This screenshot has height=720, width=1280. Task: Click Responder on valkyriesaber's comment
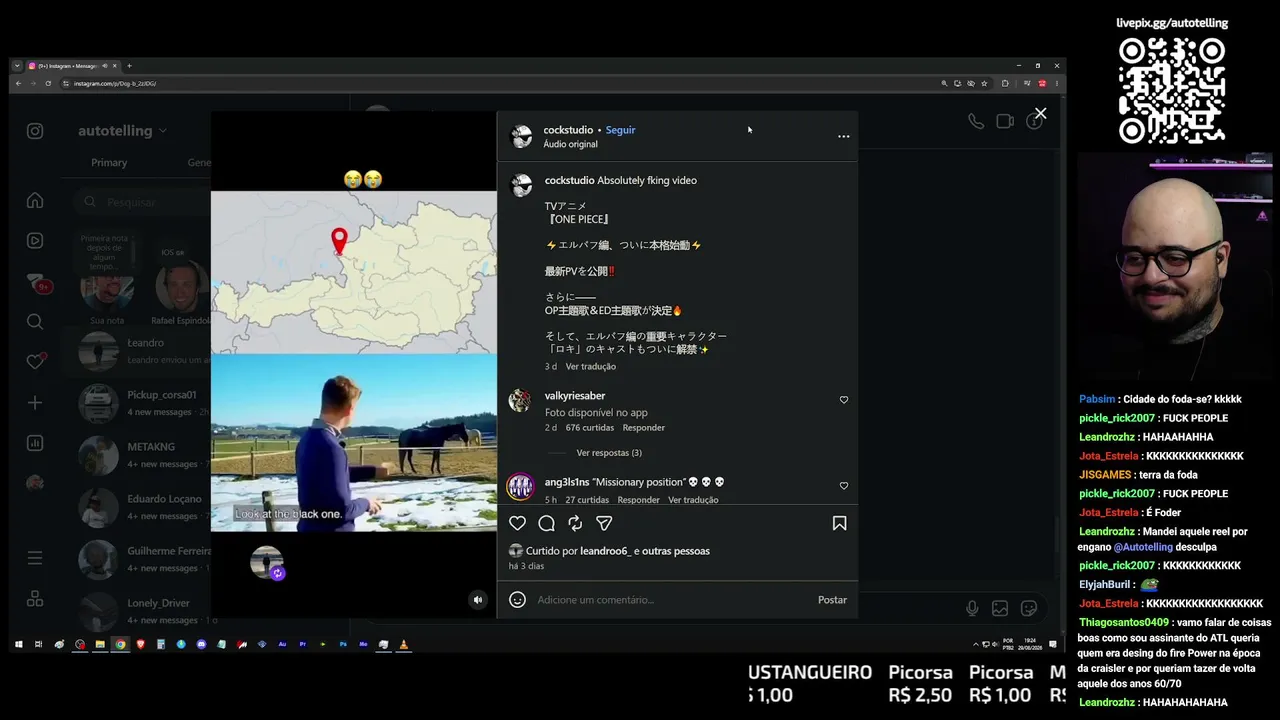pos(643,428)
